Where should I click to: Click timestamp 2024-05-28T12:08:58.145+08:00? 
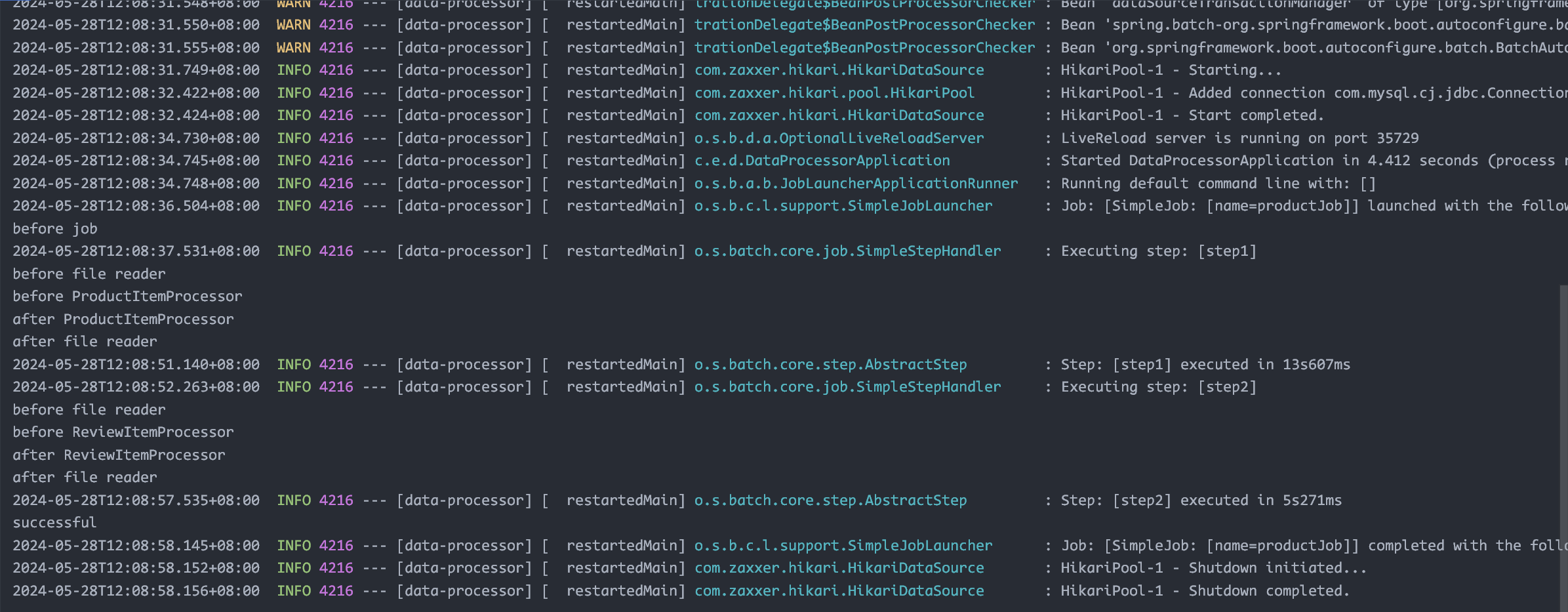click(136, 546)
